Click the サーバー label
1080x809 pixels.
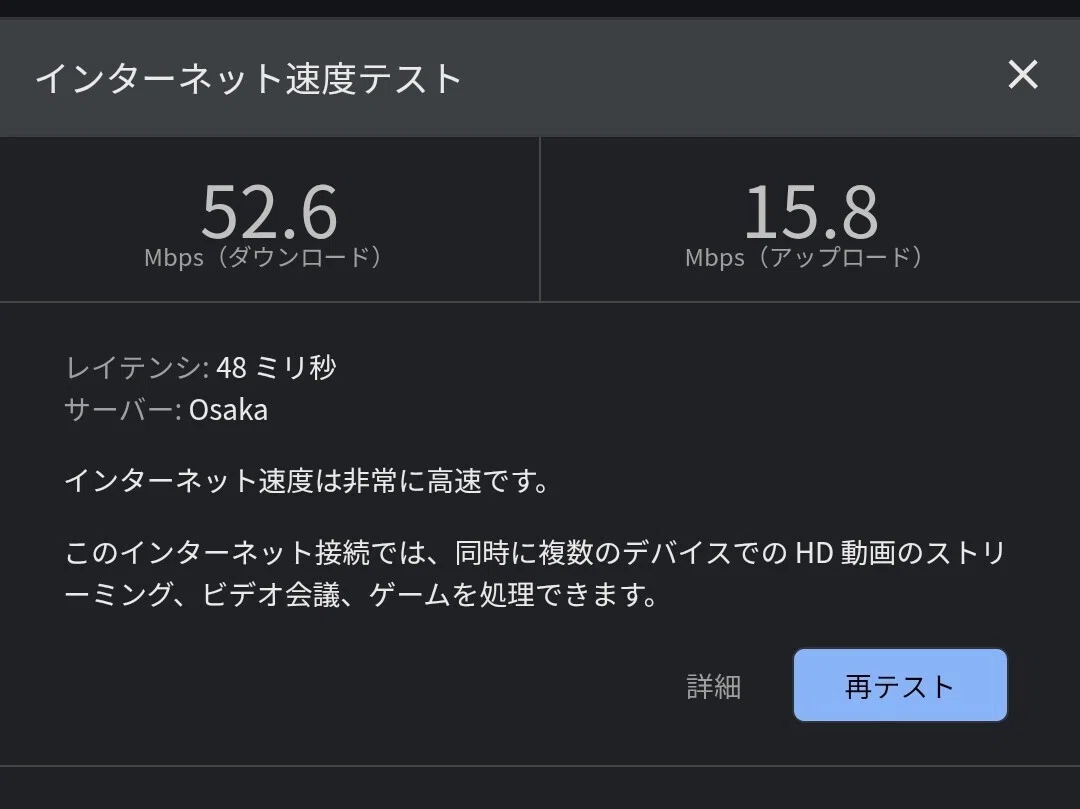coord(123,410)
